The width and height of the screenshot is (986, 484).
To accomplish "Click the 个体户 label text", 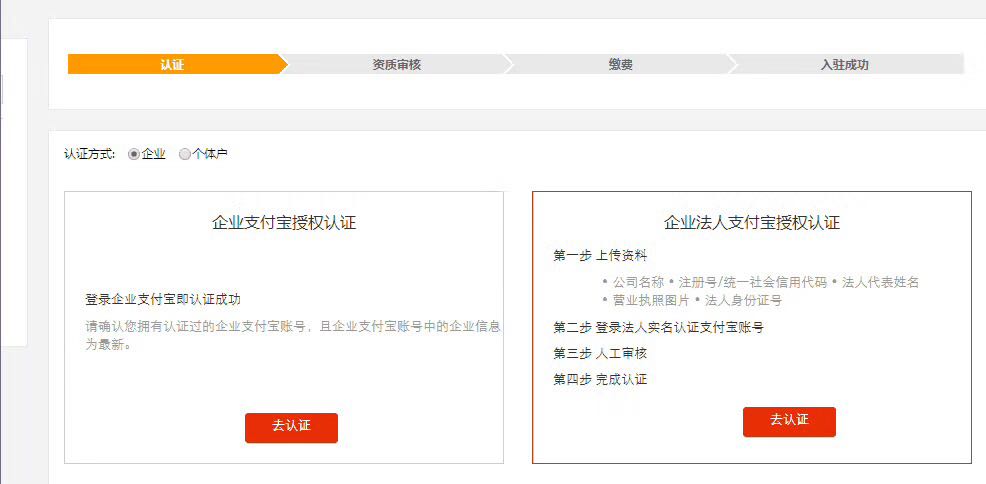I will coord(209,154).
